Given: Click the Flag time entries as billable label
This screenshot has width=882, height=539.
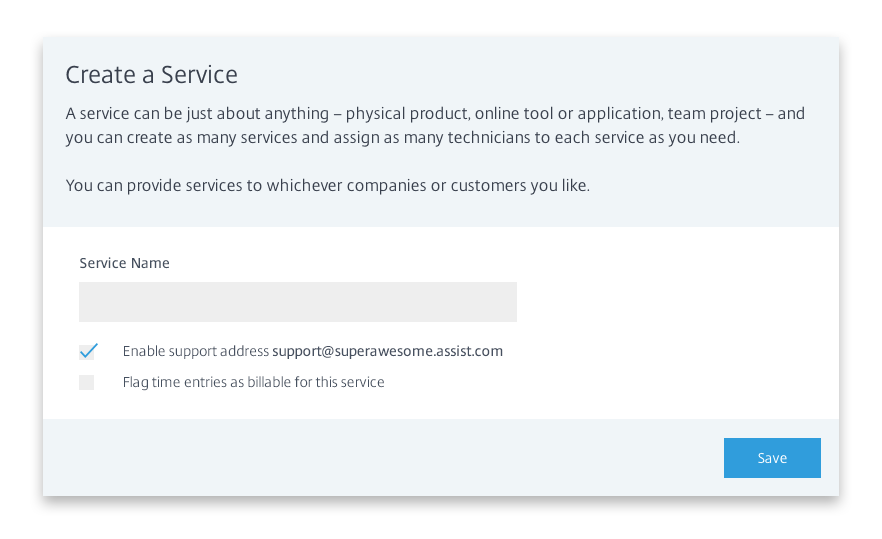Looking at the screenshot, I should coord(253,382).
